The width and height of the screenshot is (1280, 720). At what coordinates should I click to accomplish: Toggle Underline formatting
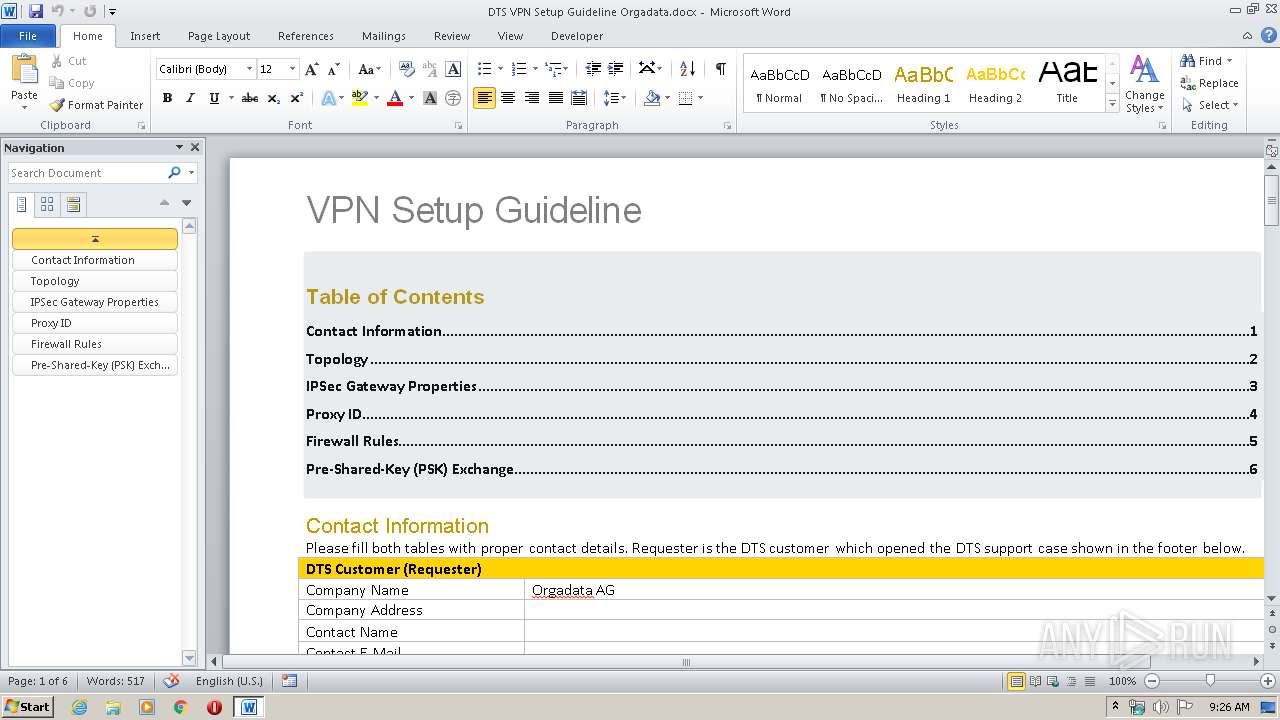(214, 98)
